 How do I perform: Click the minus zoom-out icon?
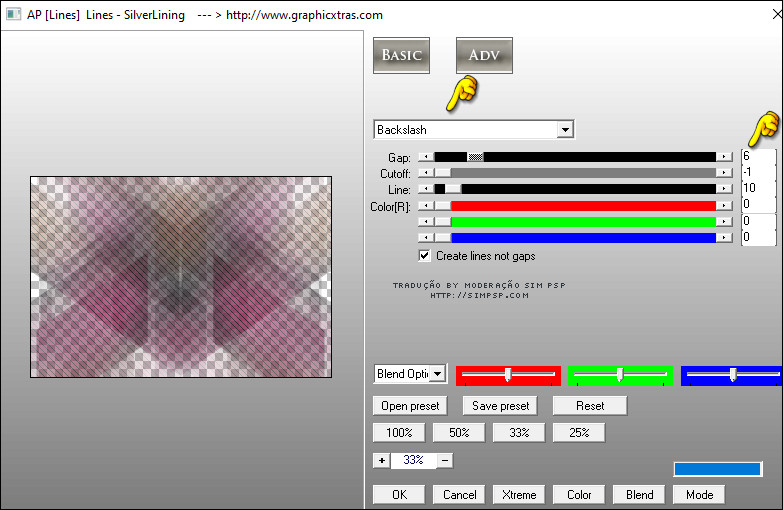445,460
